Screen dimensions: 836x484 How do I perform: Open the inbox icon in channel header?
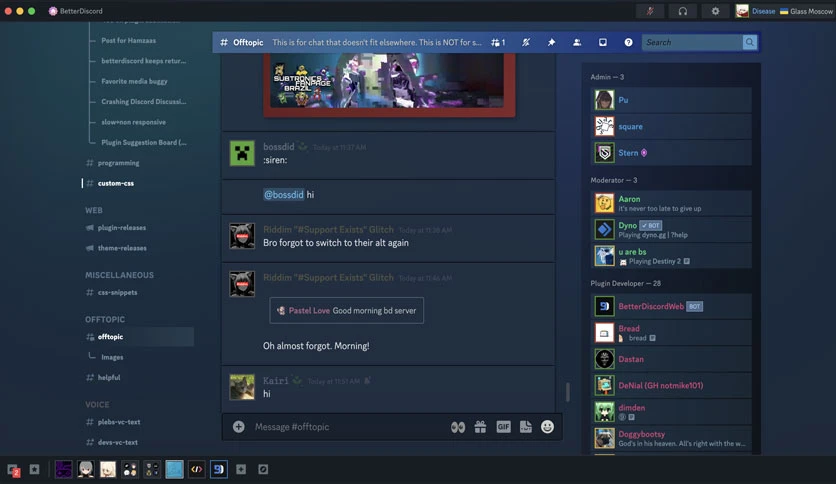coord(602,42)
